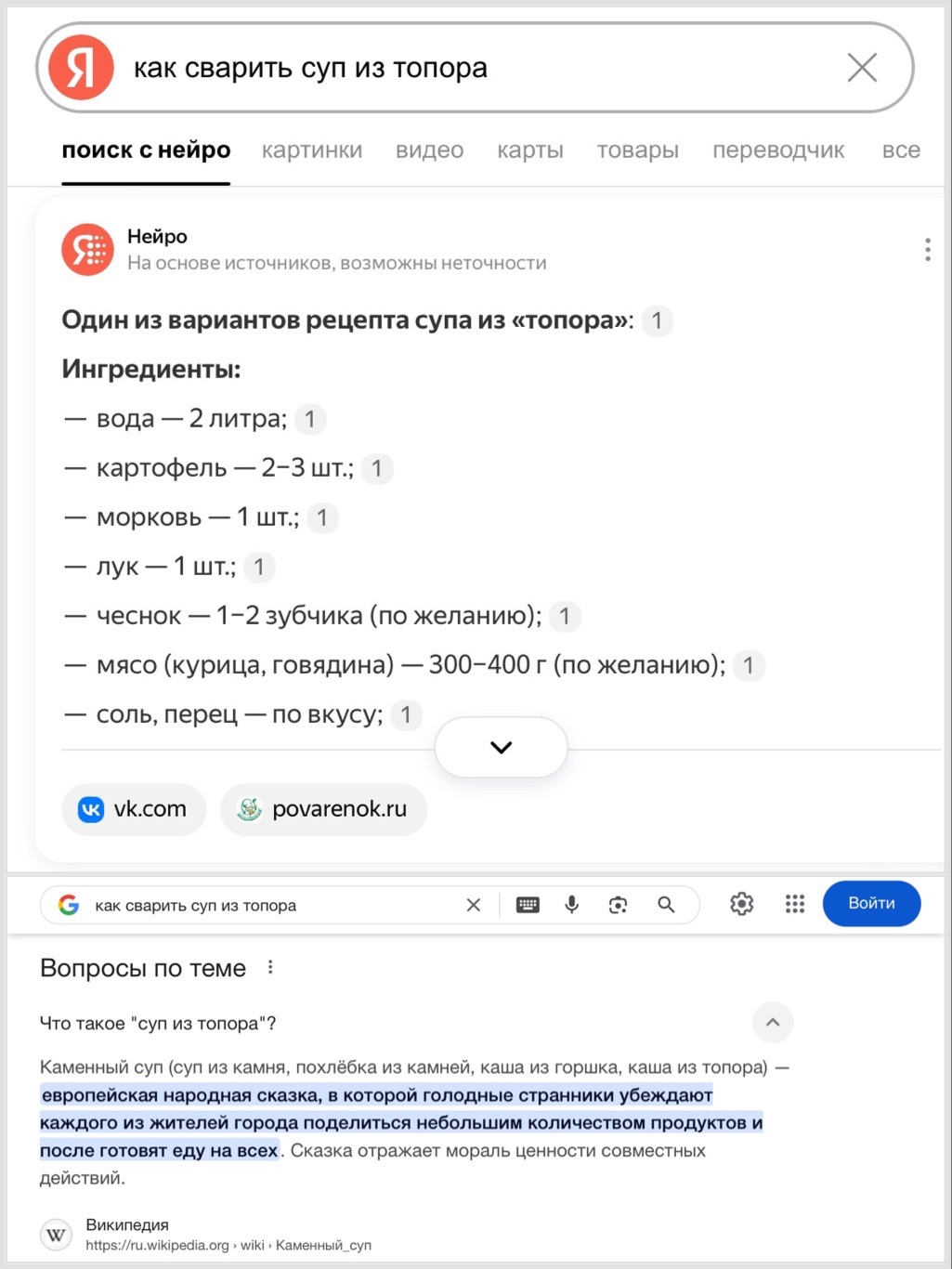
Task: Click into the Google search input field
Action: (269, 905)
